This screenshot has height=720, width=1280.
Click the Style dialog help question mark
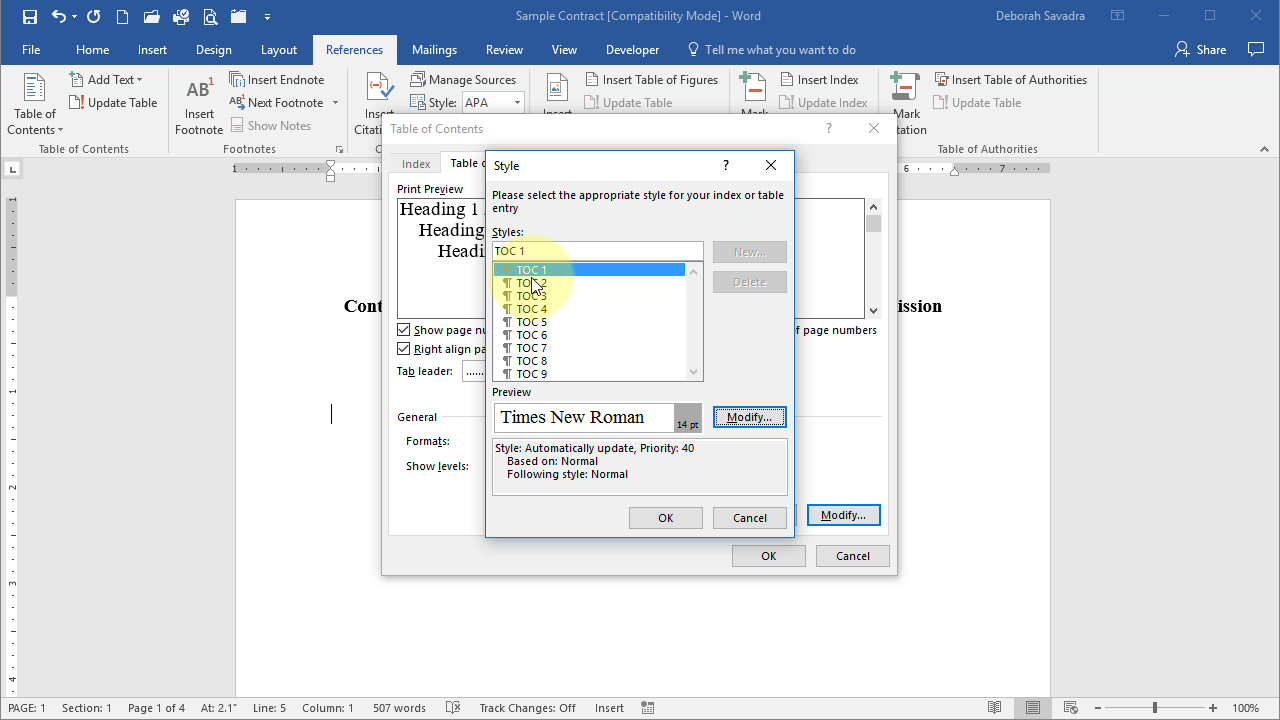point(726,165)
